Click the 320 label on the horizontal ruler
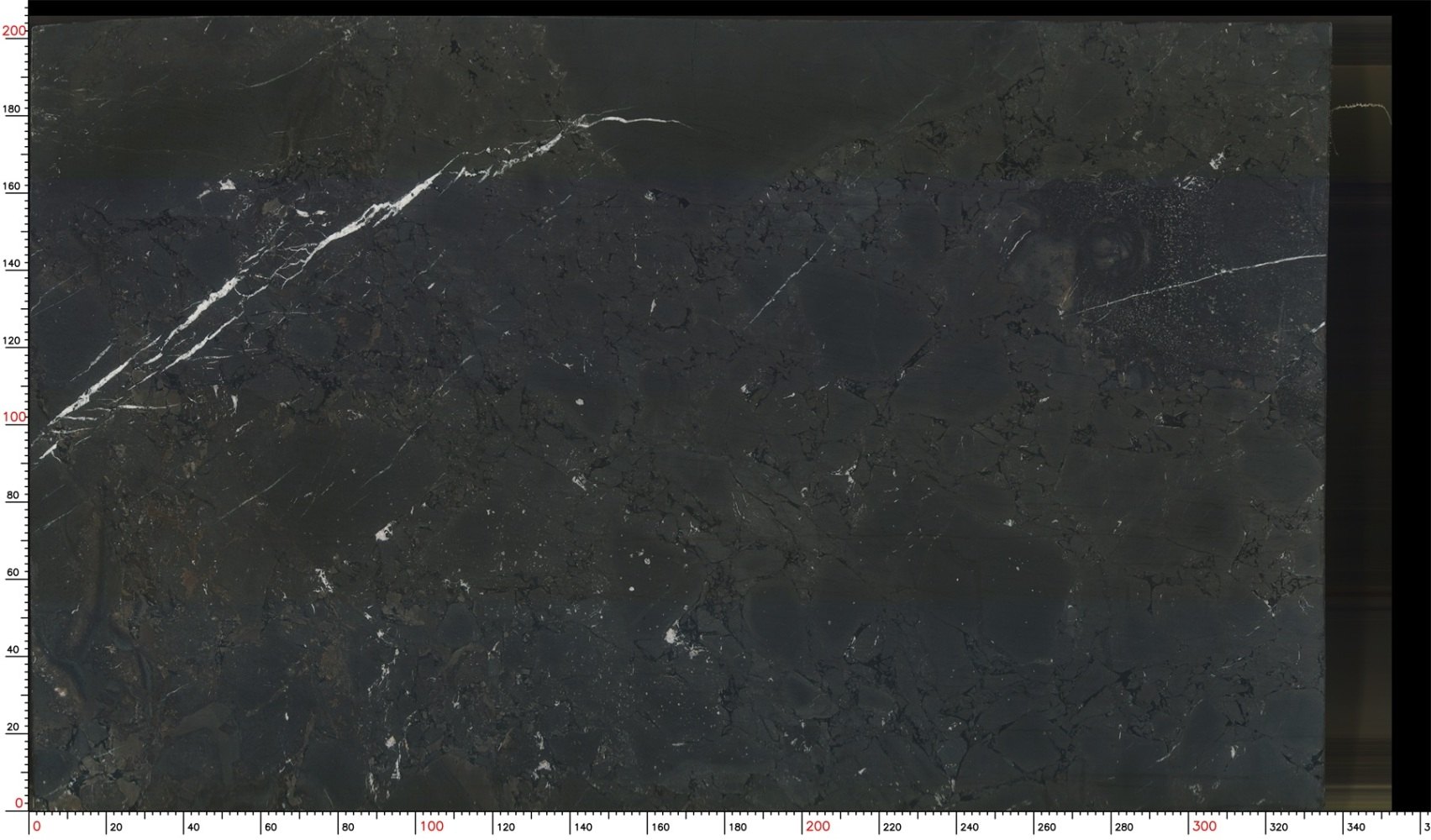 pos(1279,827)
